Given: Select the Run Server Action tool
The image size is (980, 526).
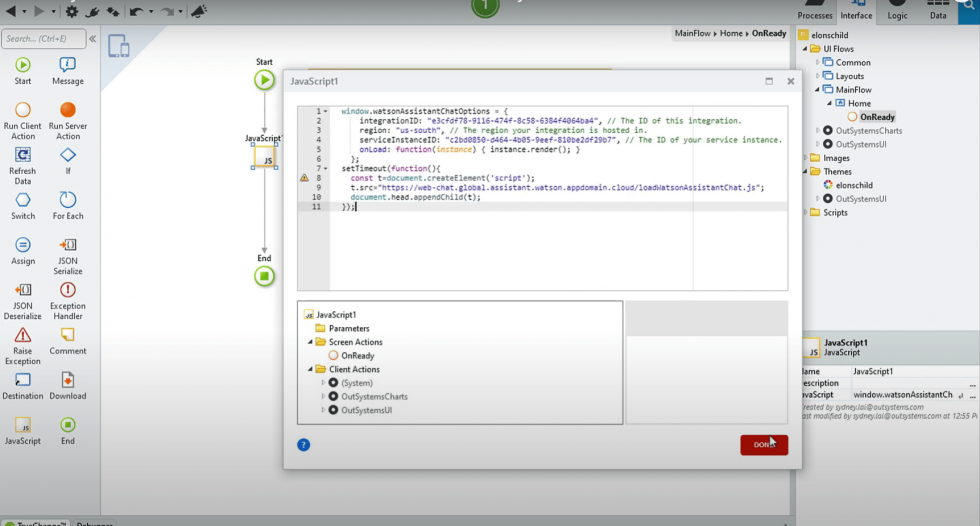Looking at the screenshot, I should [x=67, y=110].
